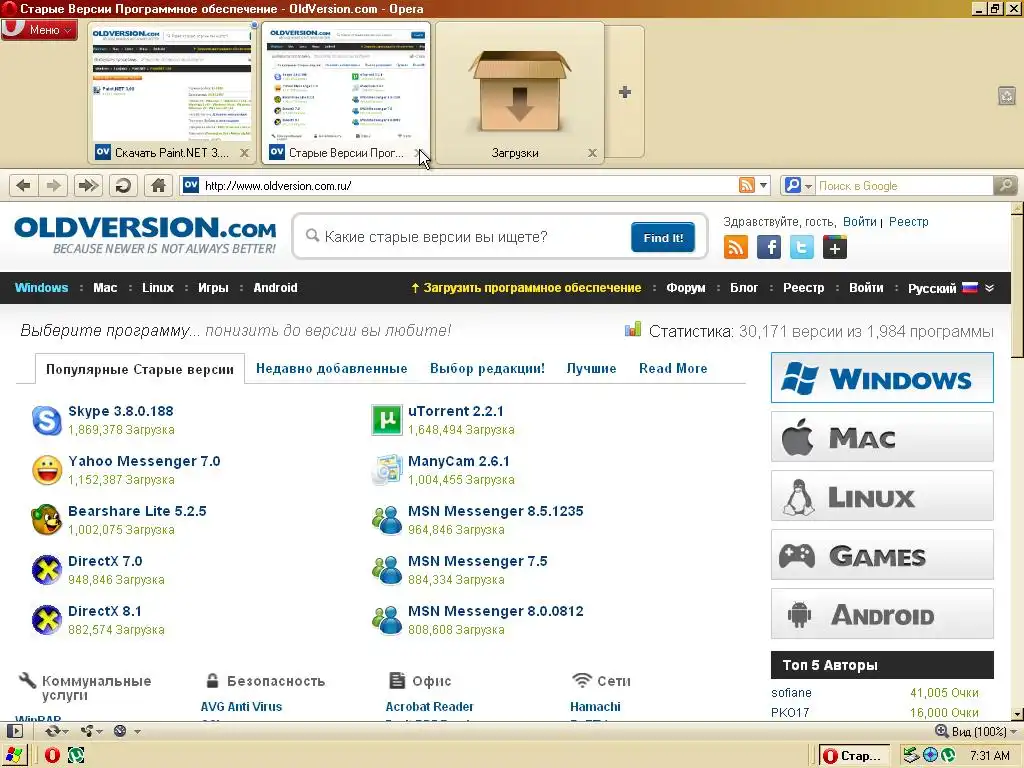
Task: Click the Поиск в Google search field
Action: click(x=904, y=185)
